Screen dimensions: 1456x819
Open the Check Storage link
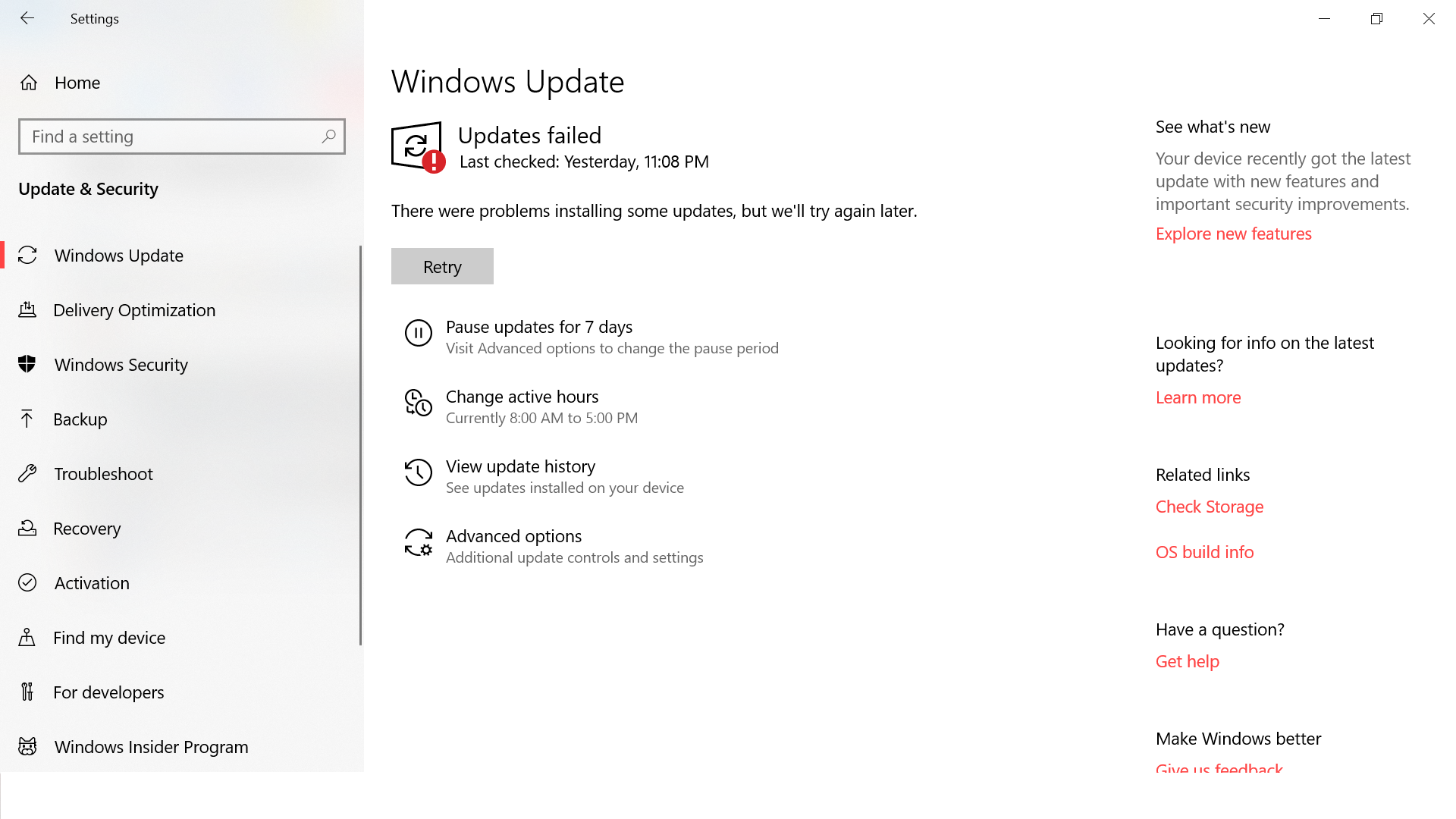[1210, 507]
